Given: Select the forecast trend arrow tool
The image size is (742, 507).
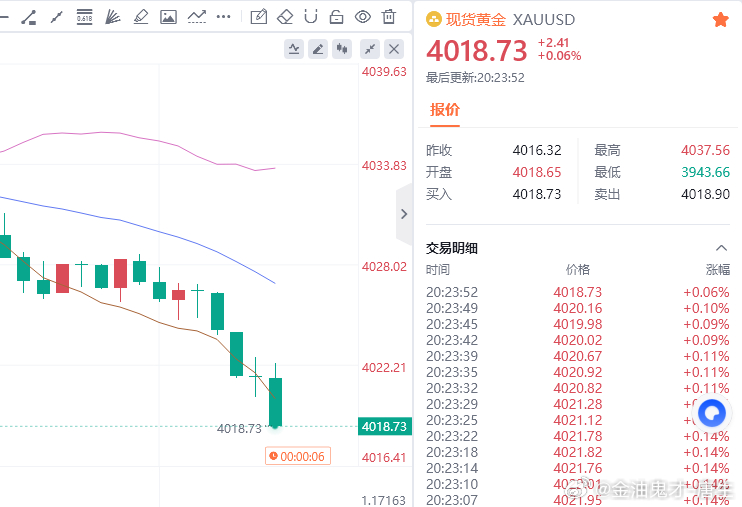Looking at the screenshot, I should coord(196,17).
